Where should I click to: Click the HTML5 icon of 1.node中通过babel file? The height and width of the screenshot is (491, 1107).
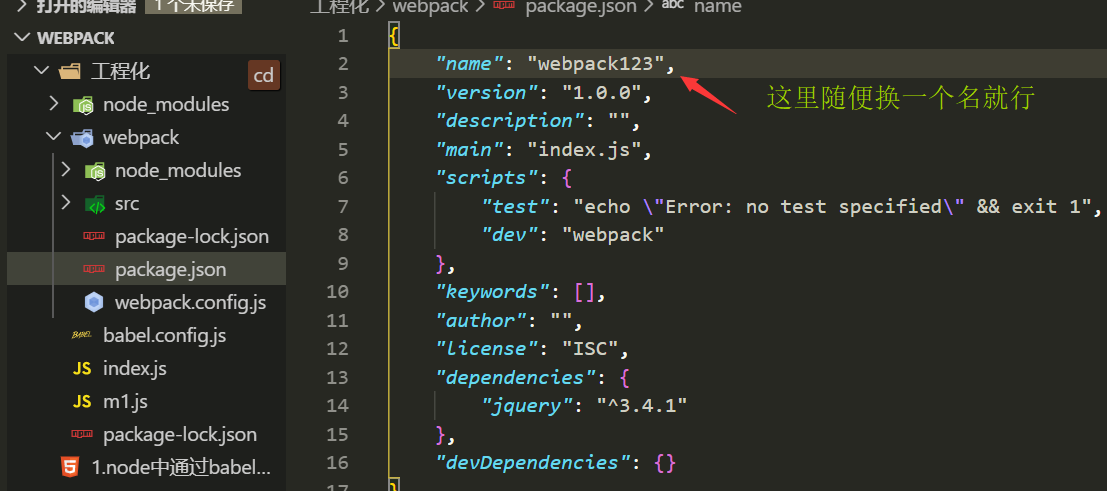point(70,467)
